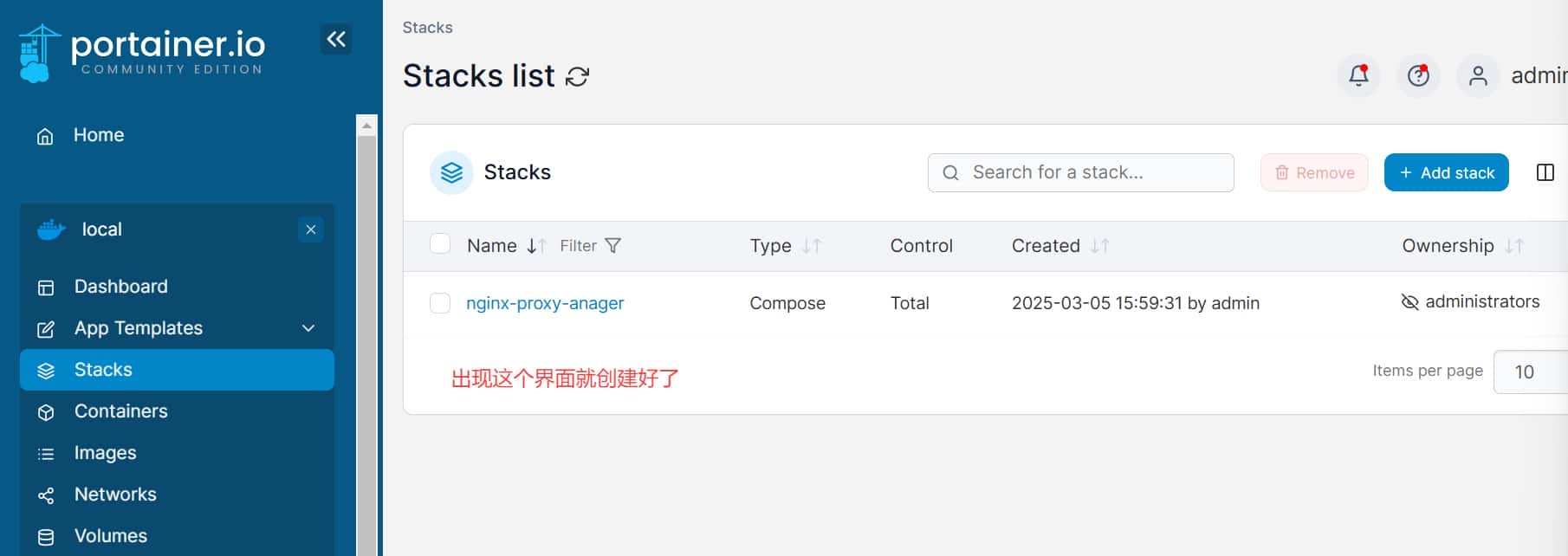
Task: Toggle the select-all stacks checkbox
Action: [440, 244]
